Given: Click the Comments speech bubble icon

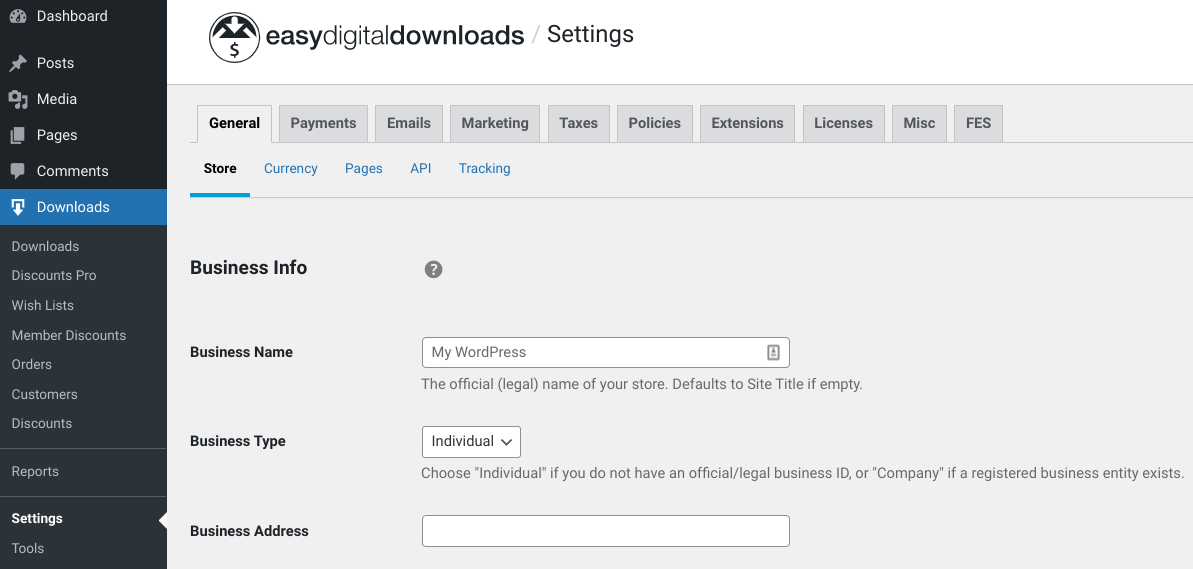Looking at the screenshot, I should point(17,171).
